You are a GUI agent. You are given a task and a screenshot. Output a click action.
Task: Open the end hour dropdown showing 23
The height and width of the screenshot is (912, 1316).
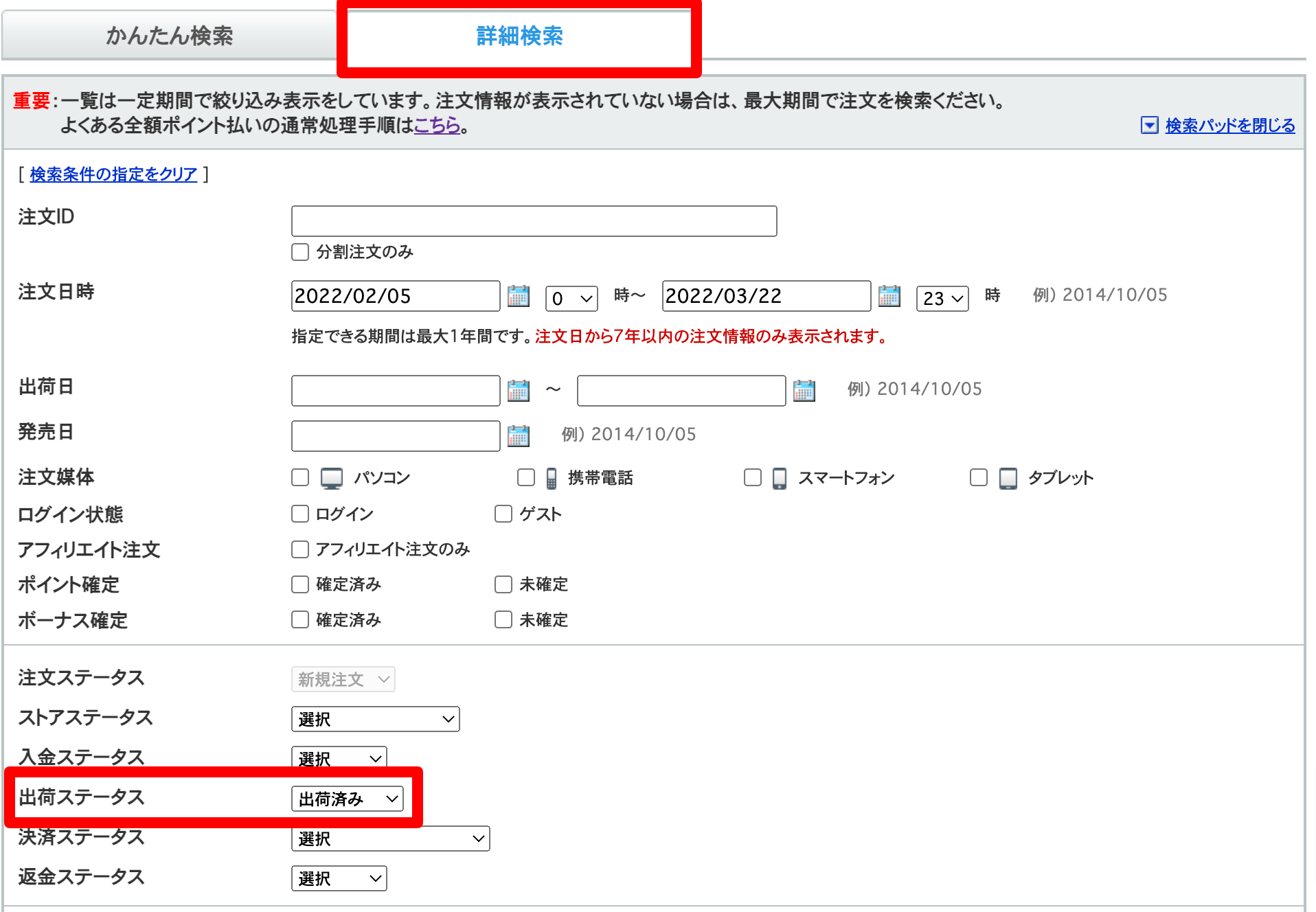941,298
